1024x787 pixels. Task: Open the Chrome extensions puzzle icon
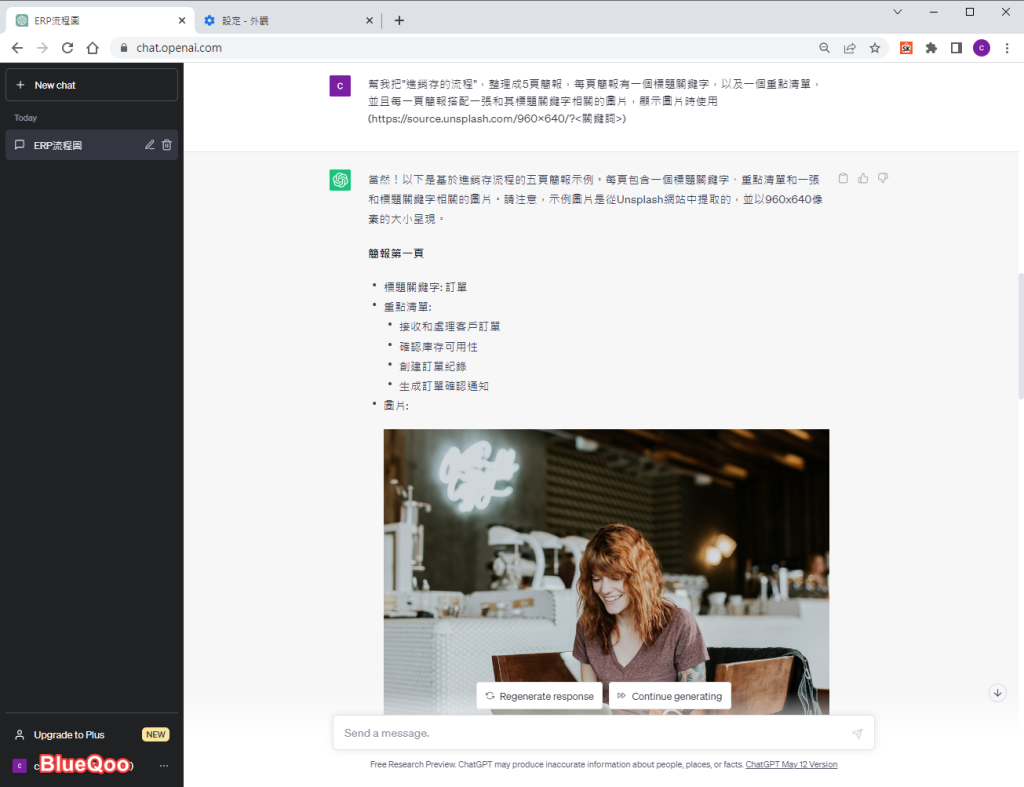[931, 47]
